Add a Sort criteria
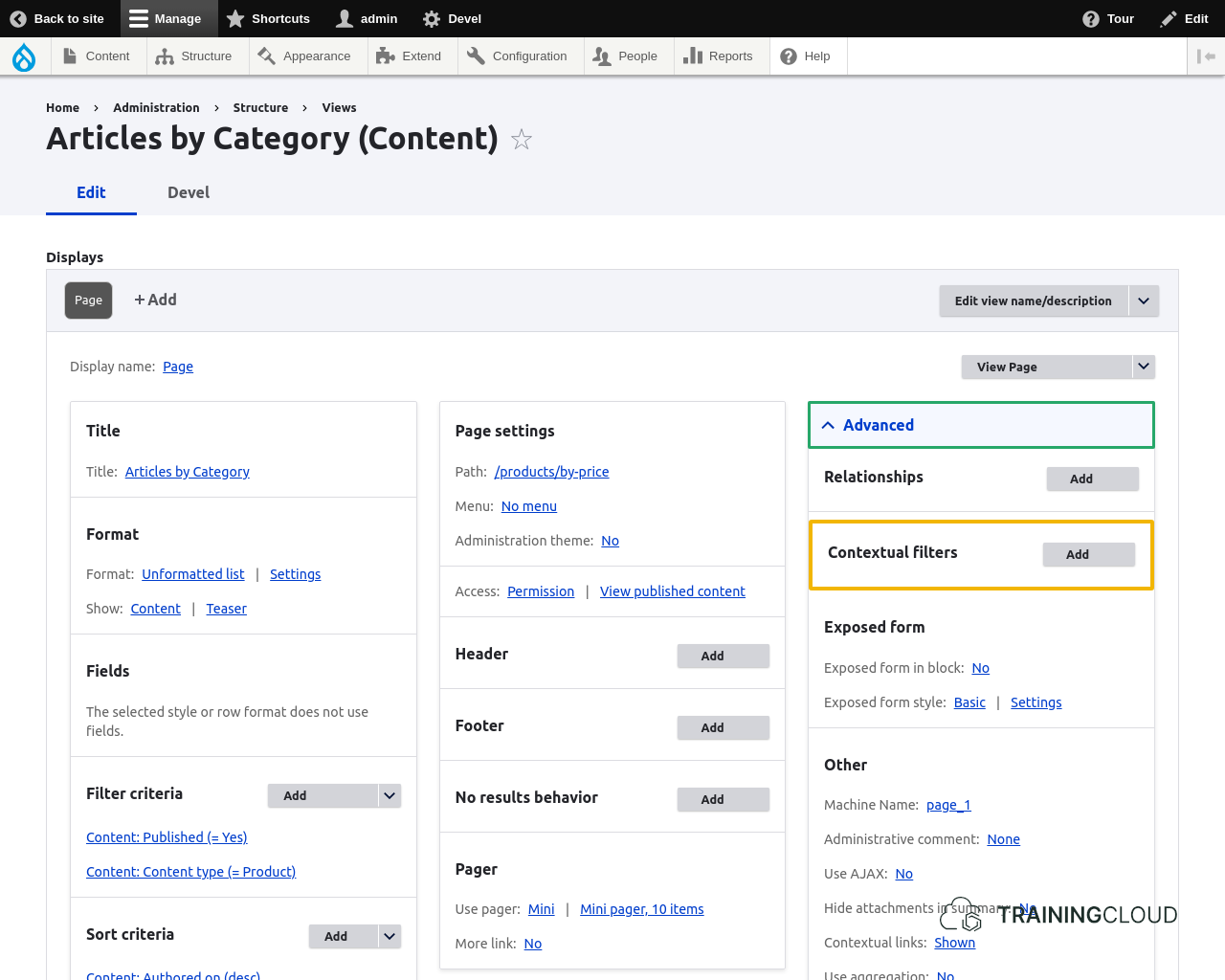 click(344, 936)
